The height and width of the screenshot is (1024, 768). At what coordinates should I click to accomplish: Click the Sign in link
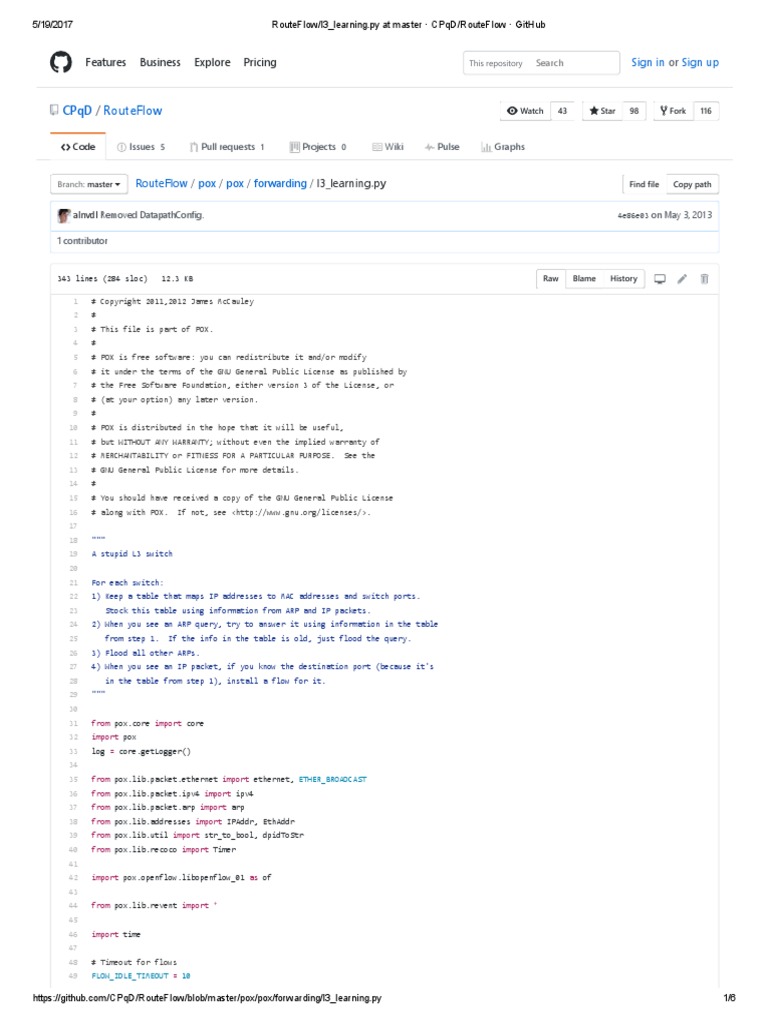point(648,62)
